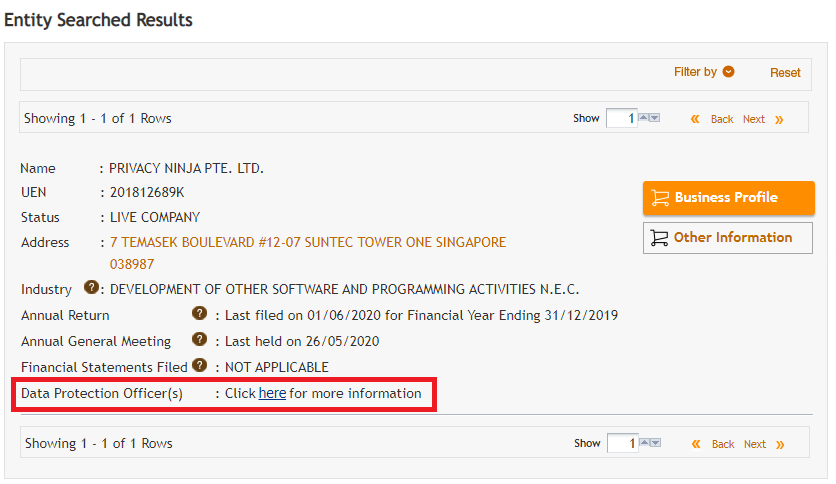This screenshot has width=836, height=484.
Task: Increase bottom Show rows stepper up arrow
Action: tap(645, 442)
